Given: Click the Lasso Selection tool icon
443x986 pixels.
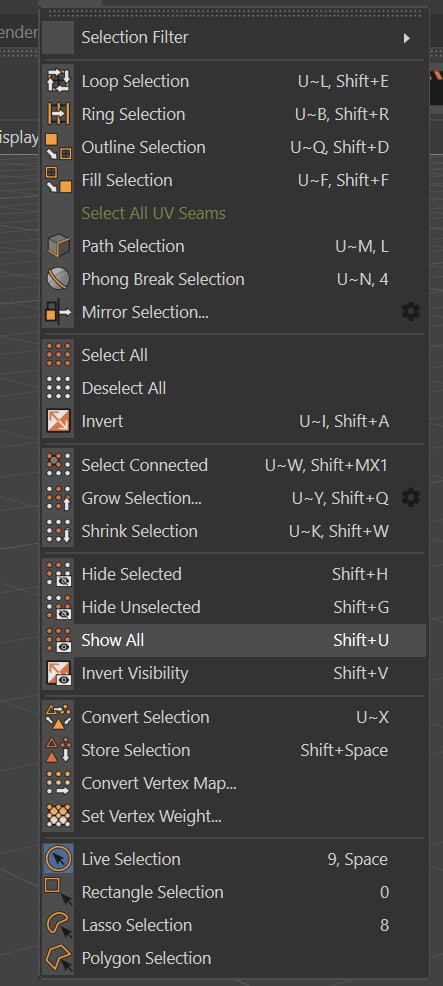Looking at the screenshot, I should (x=59, y=925).
